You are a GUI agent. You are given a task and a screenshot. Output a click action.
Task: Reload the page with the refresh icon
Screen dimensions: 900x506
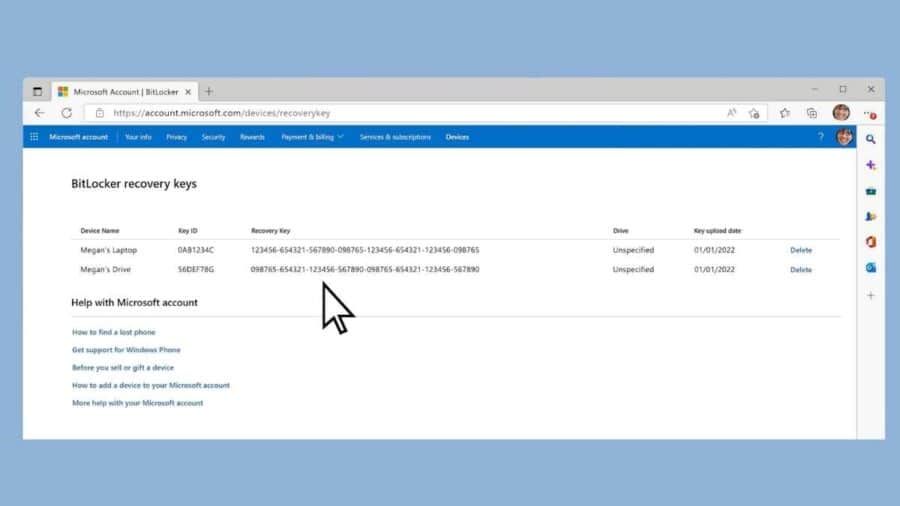pos(67,113)
